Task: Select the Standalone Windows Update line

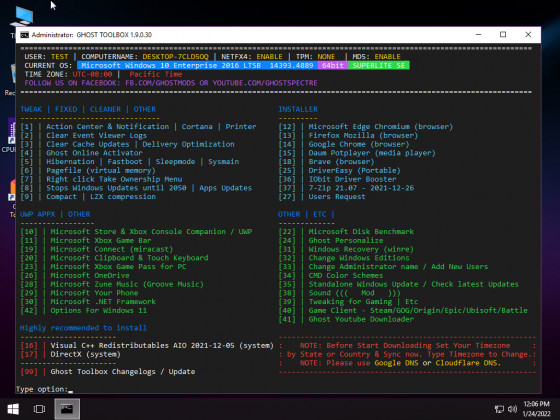Action: [399, 284]
